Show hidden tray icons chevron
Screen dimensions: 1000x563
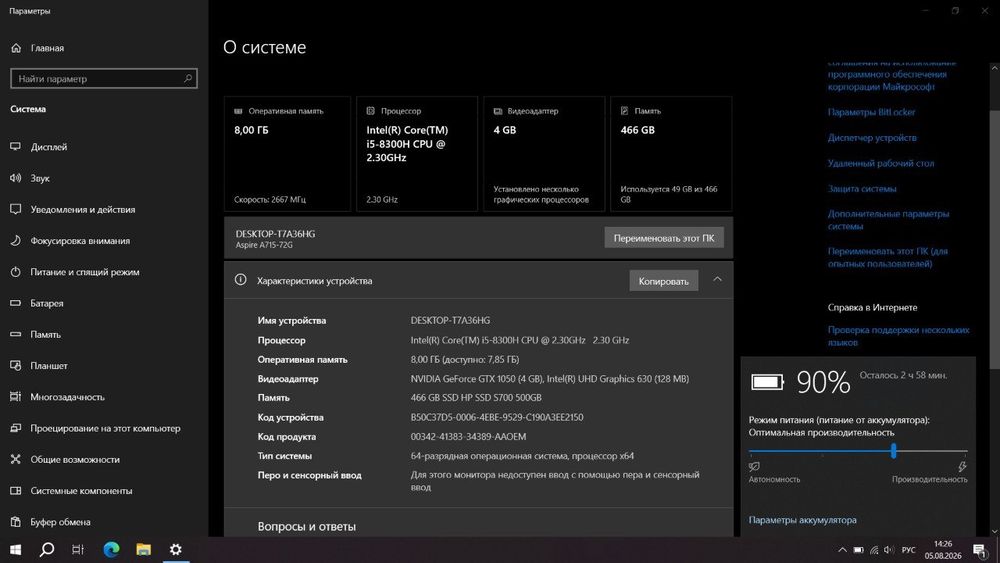[842, 550]
